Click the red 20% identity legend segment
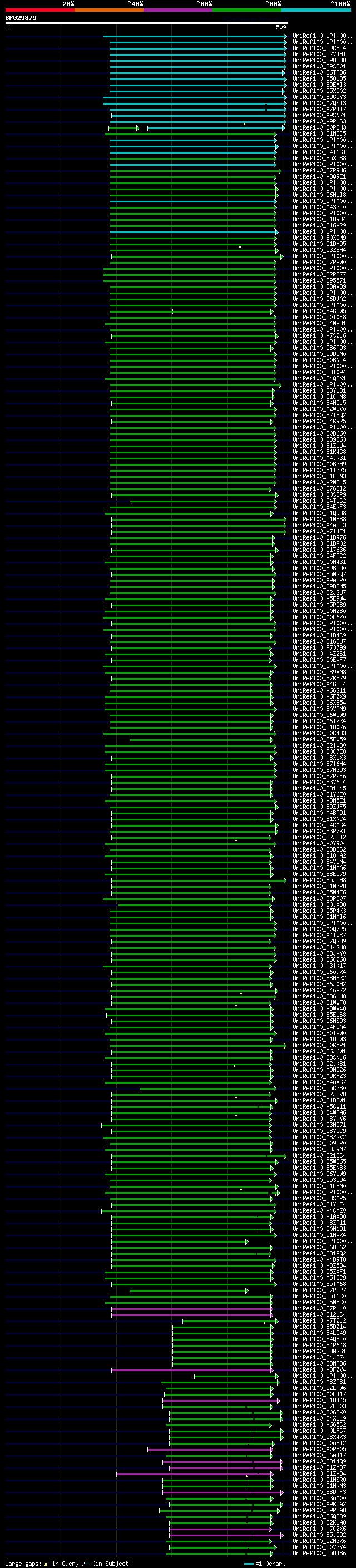The image size is (356, 1568). click(x=39, y=10)
